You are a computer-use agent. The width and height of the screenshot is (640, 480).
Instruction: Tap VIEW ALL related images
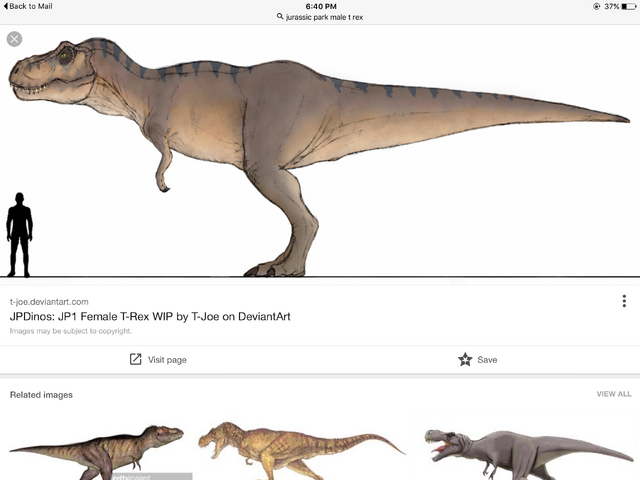613,394
